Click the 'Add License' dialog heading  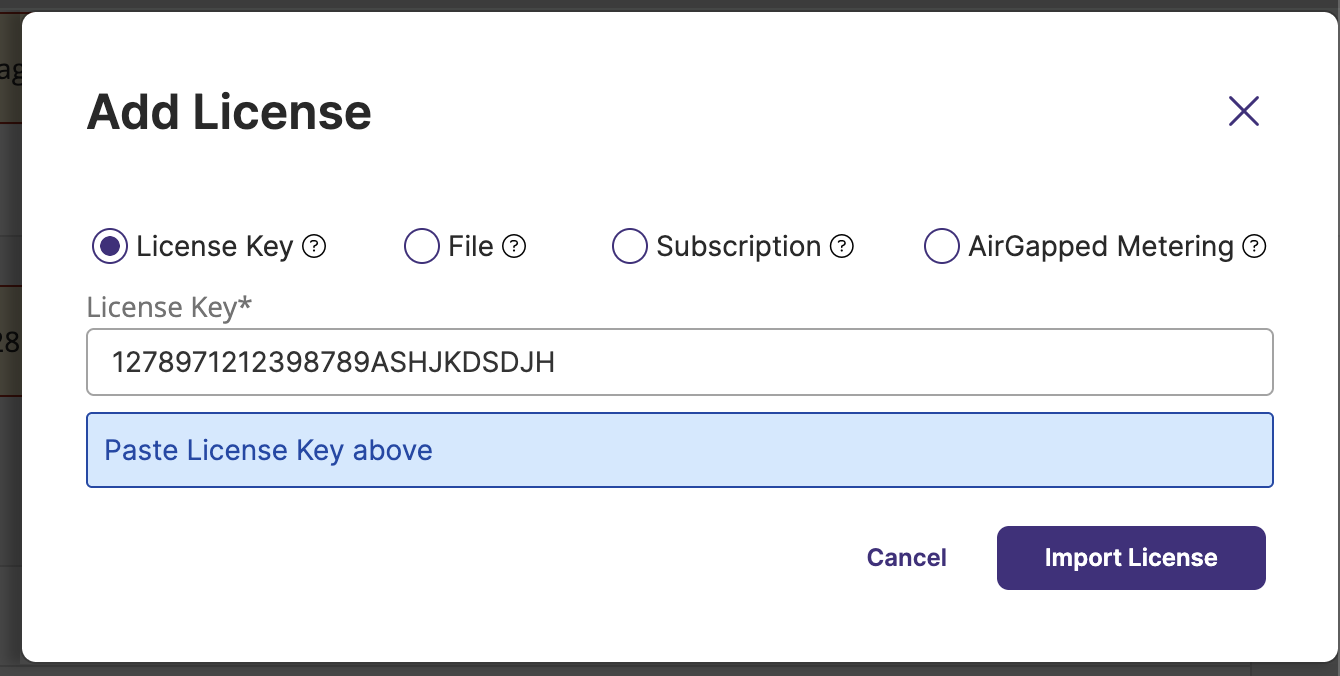click(x=229, y=112)
